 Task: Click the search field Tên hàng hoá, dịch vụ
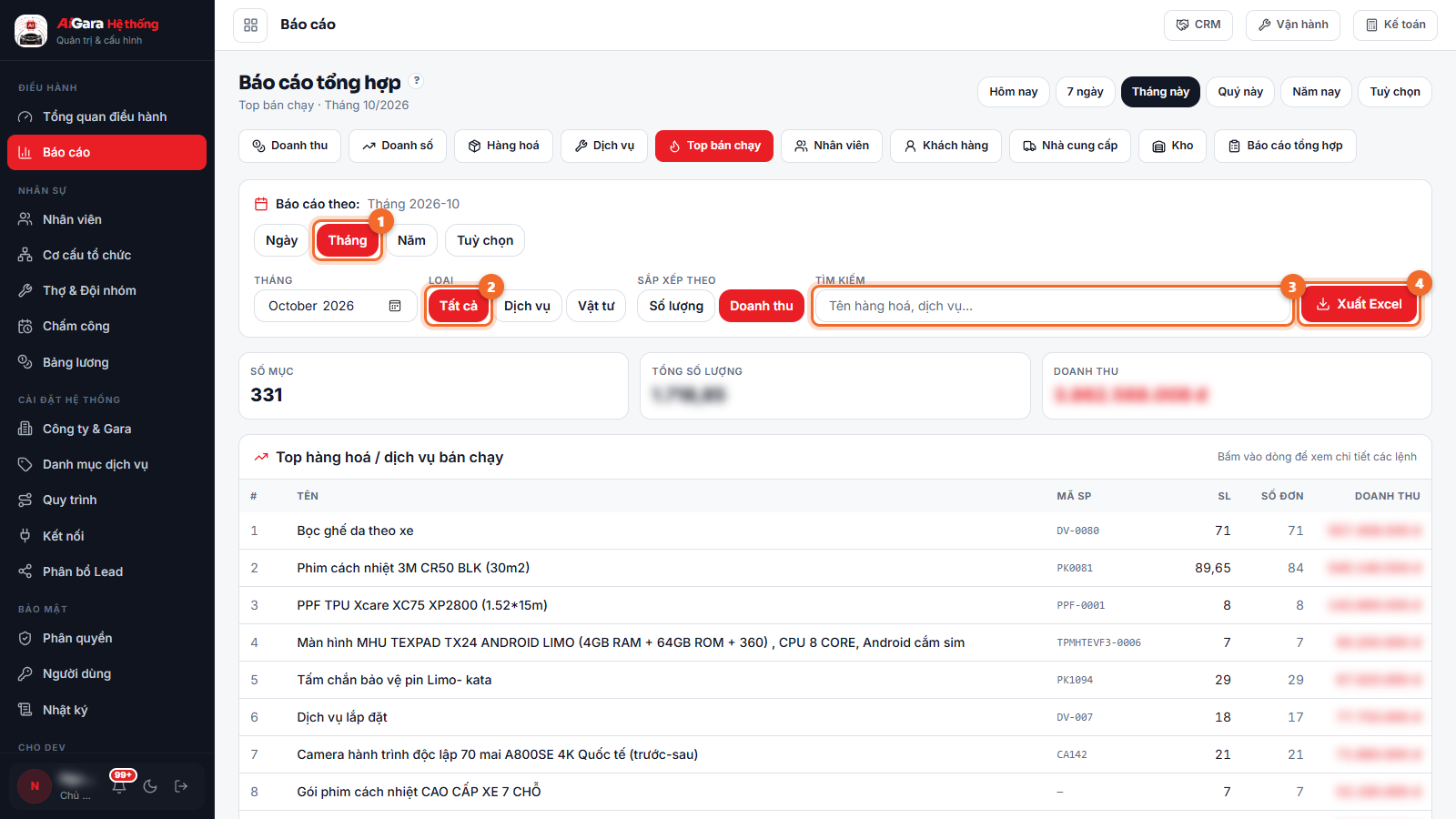pos(1052,306)
